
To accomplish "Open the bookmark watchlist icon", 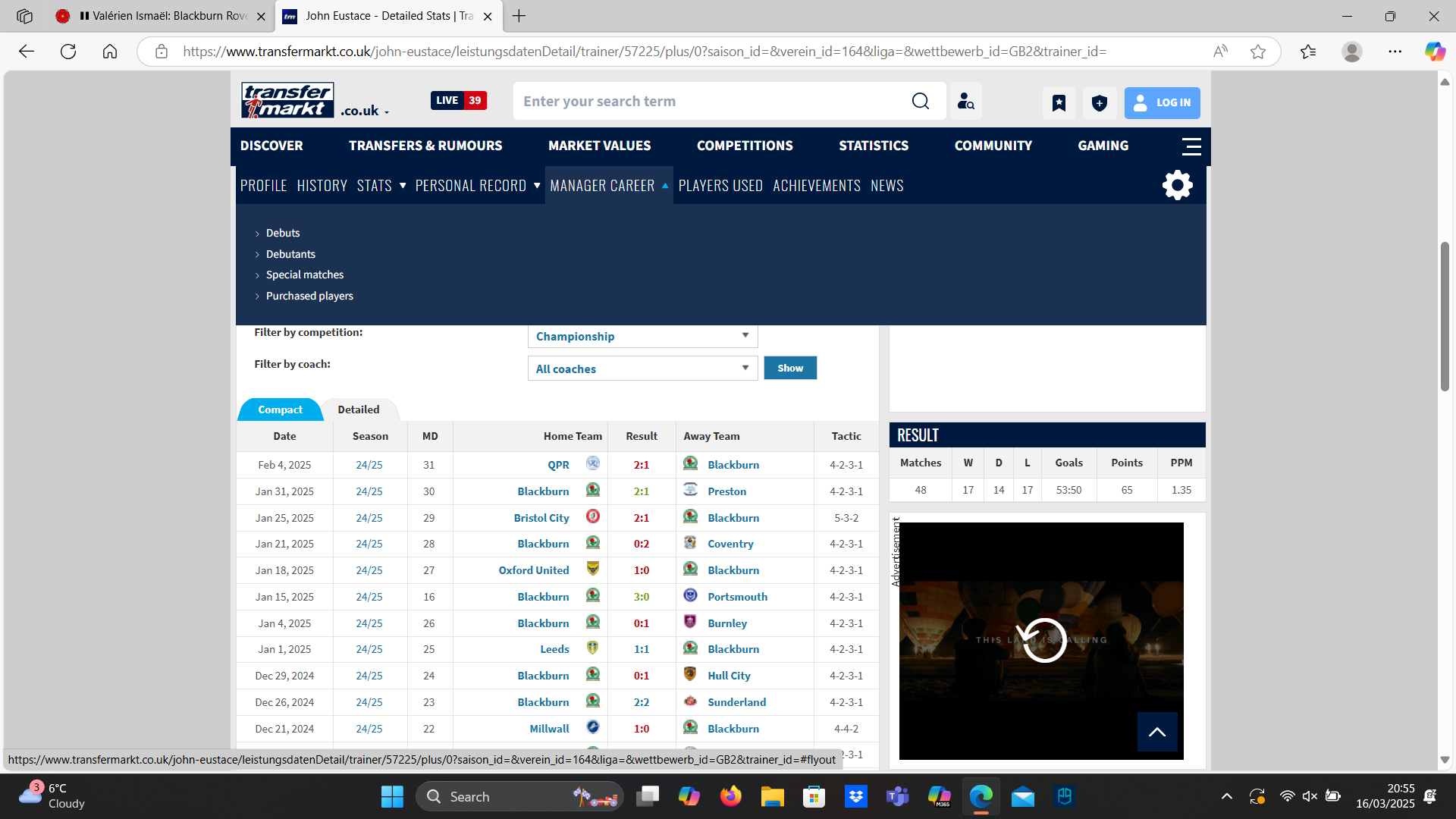I will tap(1059, 102).
